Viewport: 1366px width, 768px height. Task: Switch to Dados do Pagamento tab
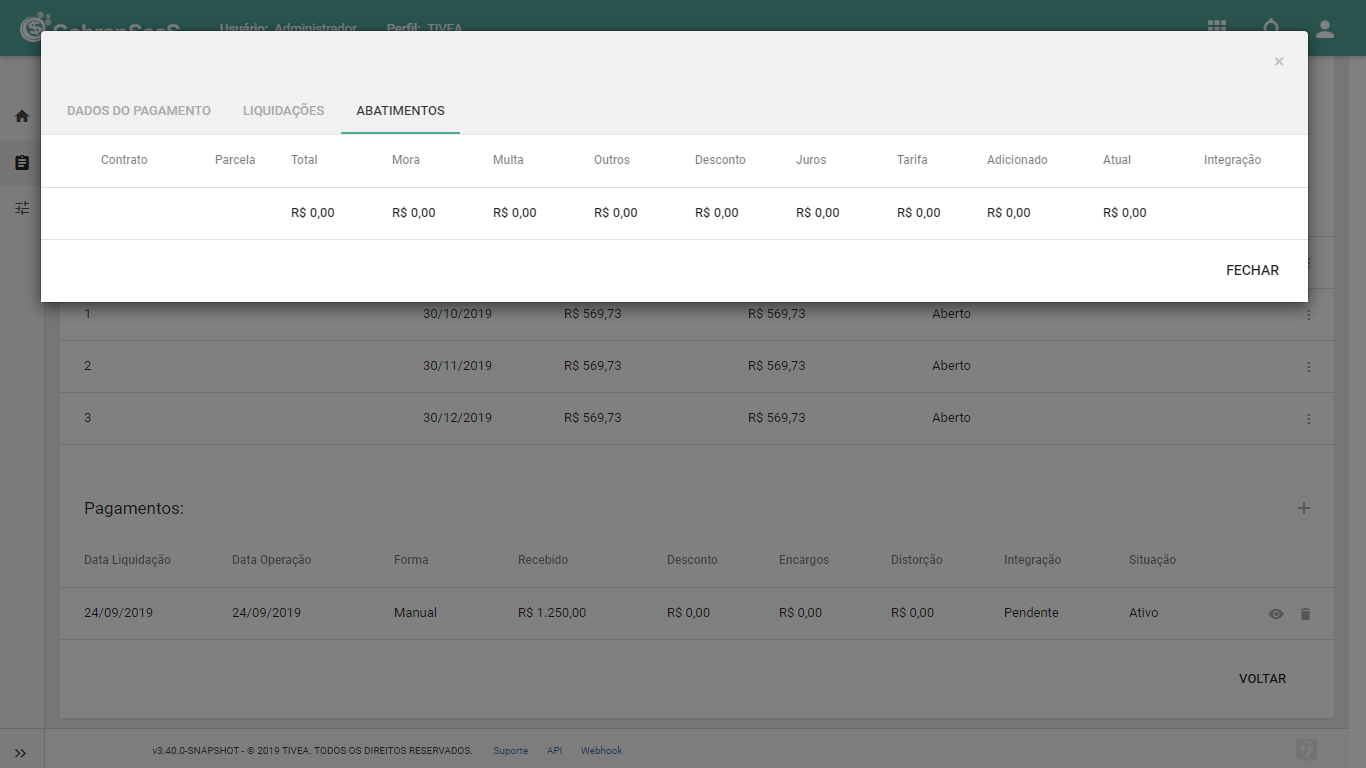[x=139, y=111]
